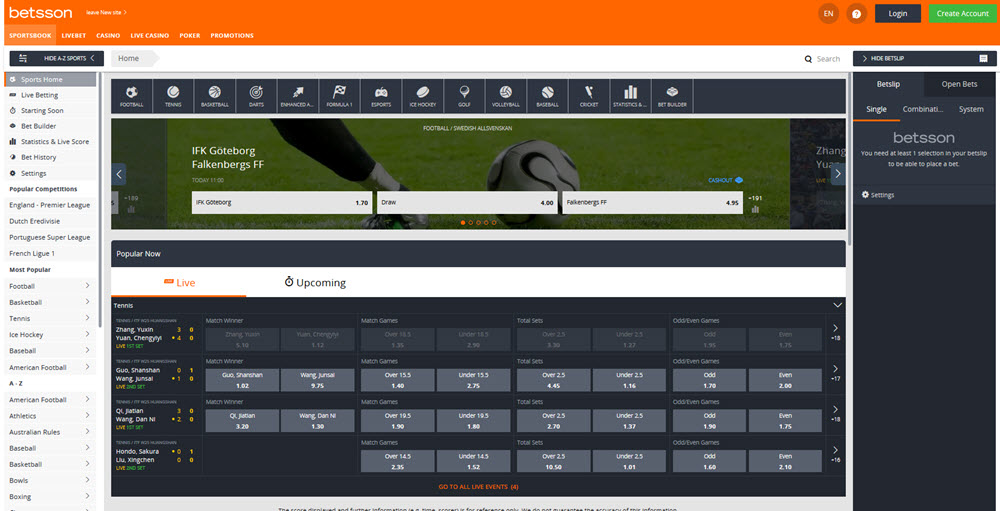The image size is (1000, 511).
Task: Select the last banner carousel dot
Action: (x=494, y=223)
